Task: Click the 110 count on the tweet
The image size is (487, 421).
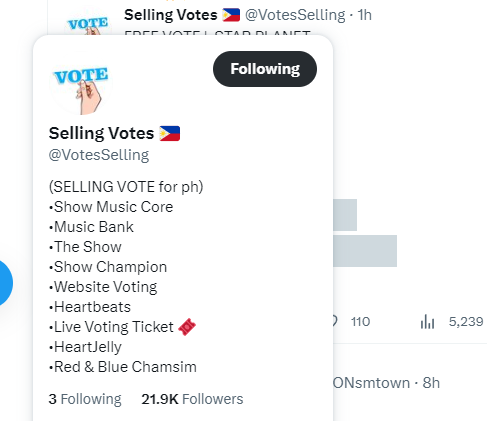Action: pos(360,322)
